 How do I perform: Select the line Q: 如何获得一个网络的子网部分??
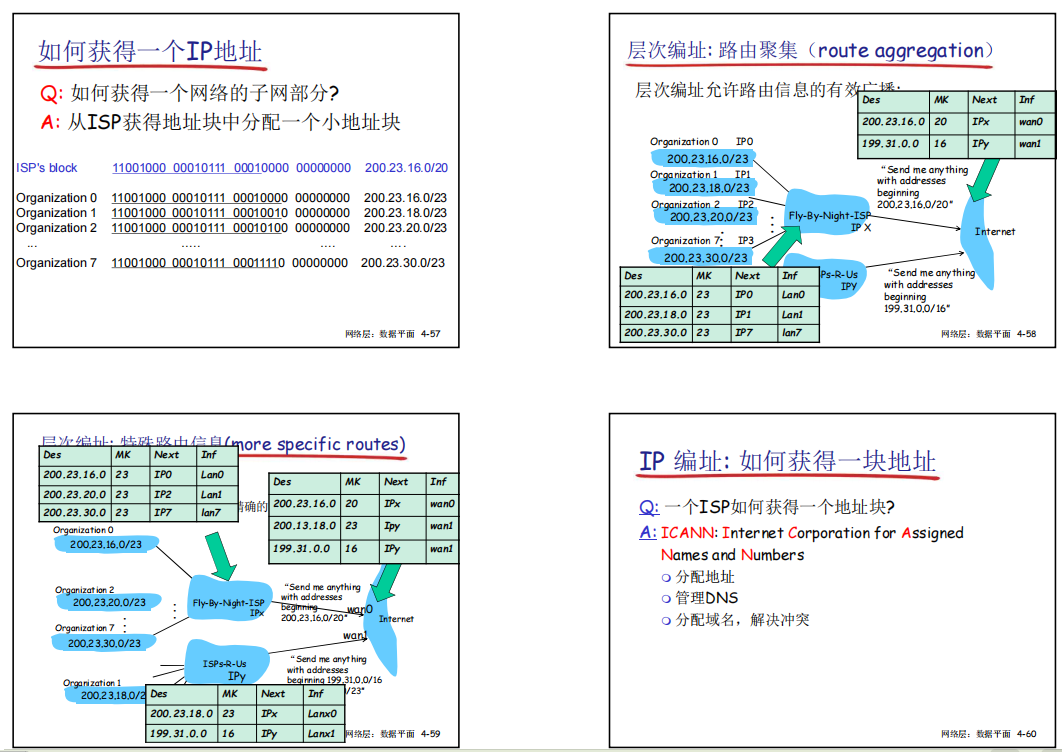coord(189,92)
